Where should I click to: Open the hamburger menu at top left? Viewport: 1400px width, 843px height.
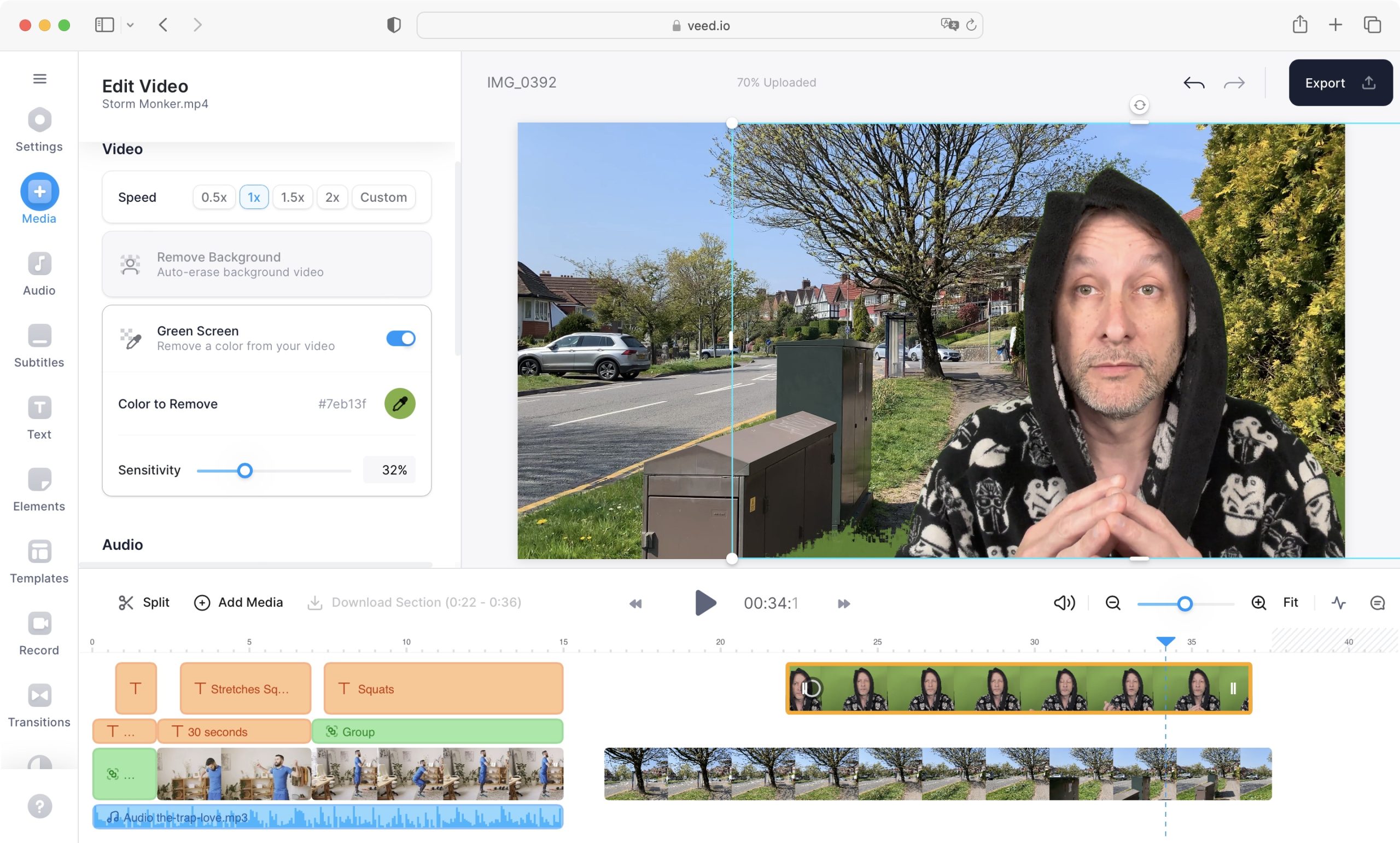coord(40,78)
